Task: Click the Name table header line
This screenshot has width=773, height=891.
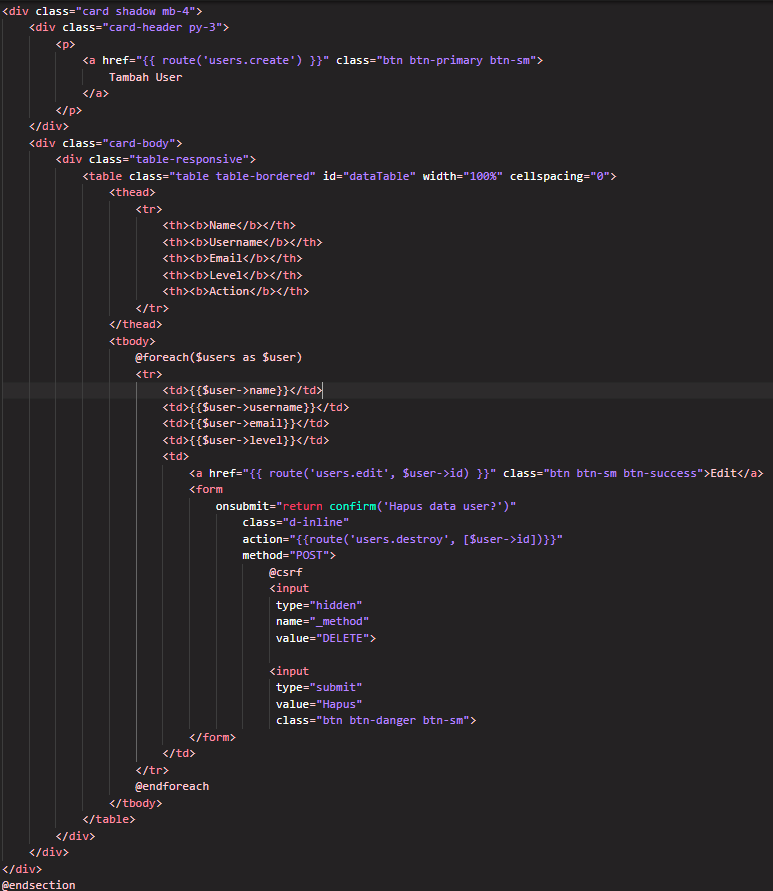Action: (x=229, y=226)
